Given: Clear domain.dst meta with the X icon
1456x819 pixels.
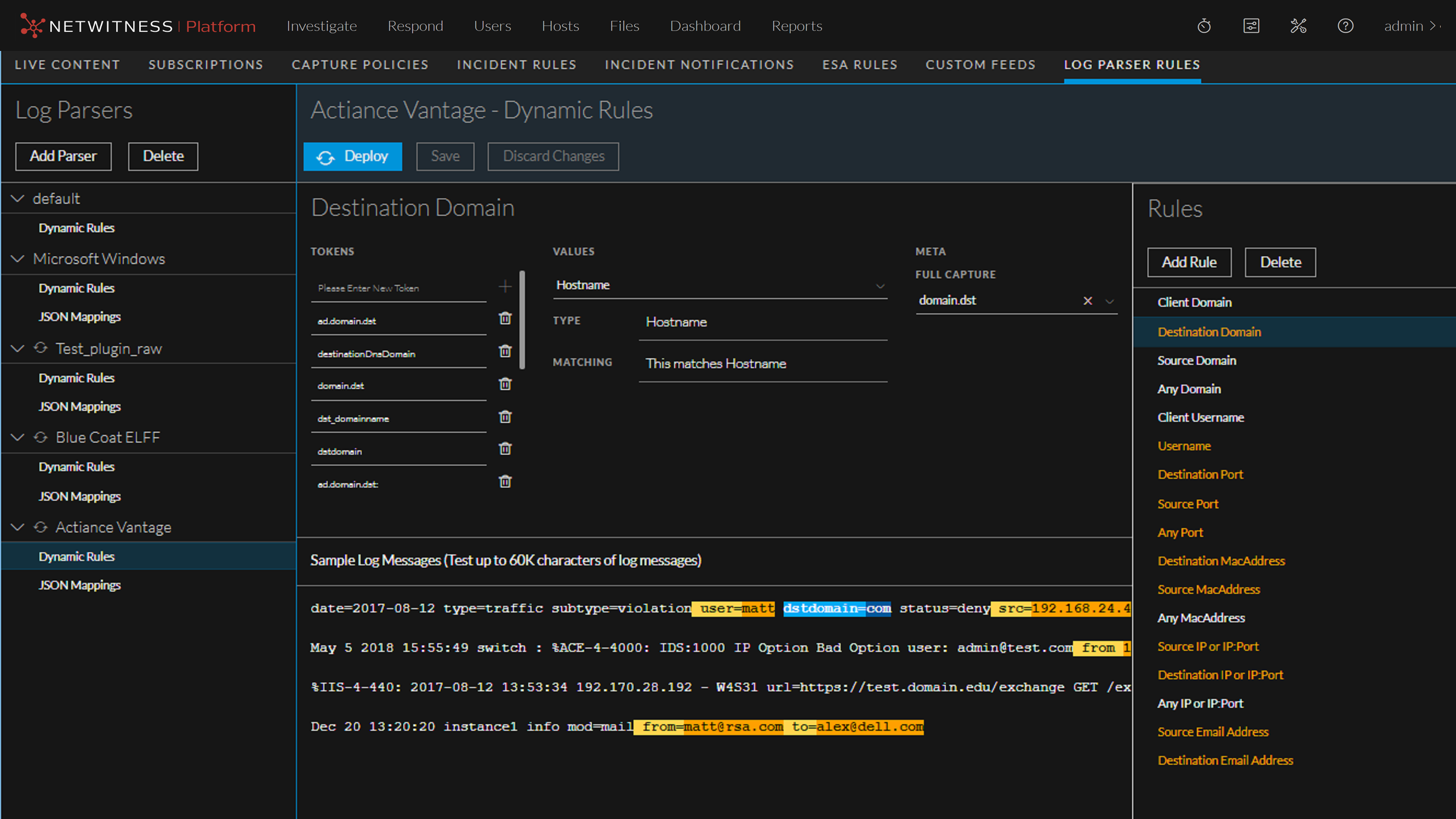Looking at the screenshot, I should pos(1087,301).
